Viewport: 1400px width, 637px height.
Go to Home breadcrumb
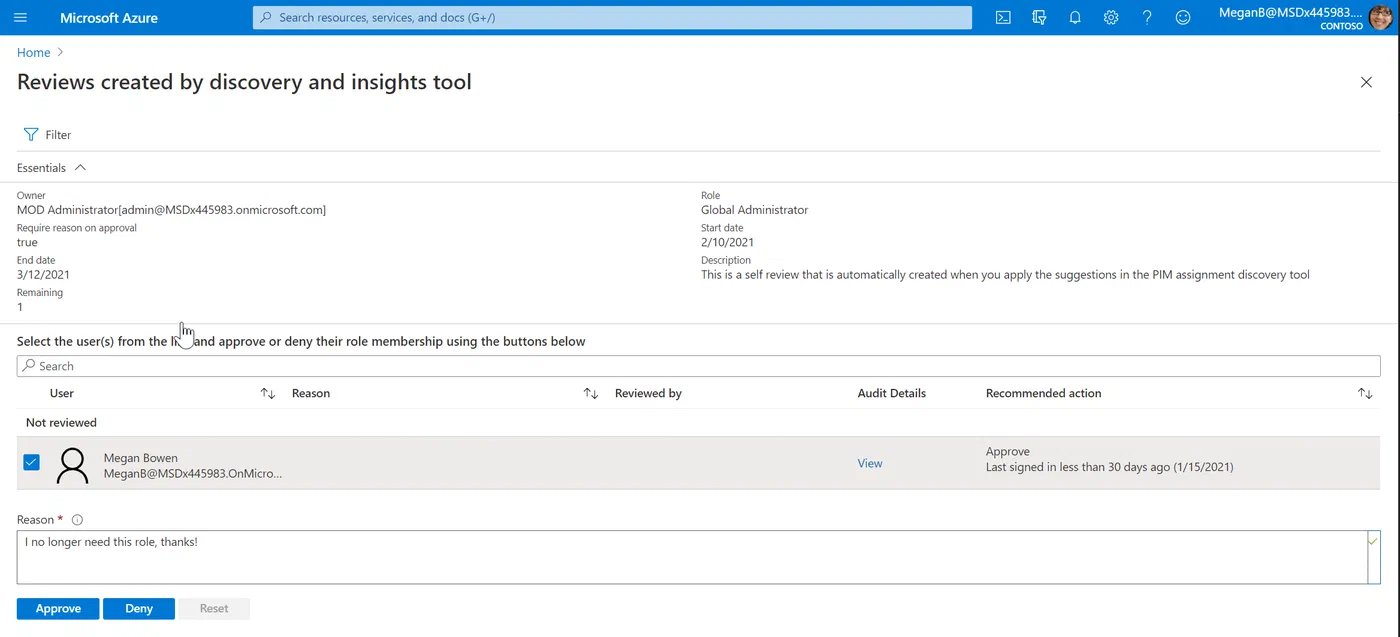point(33,52)
